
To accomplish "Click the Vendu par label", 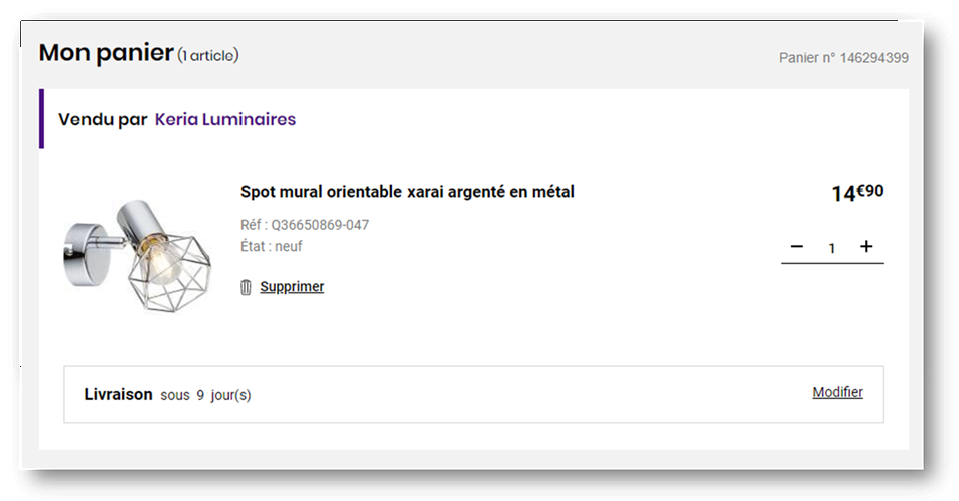I will pos(102,119).
